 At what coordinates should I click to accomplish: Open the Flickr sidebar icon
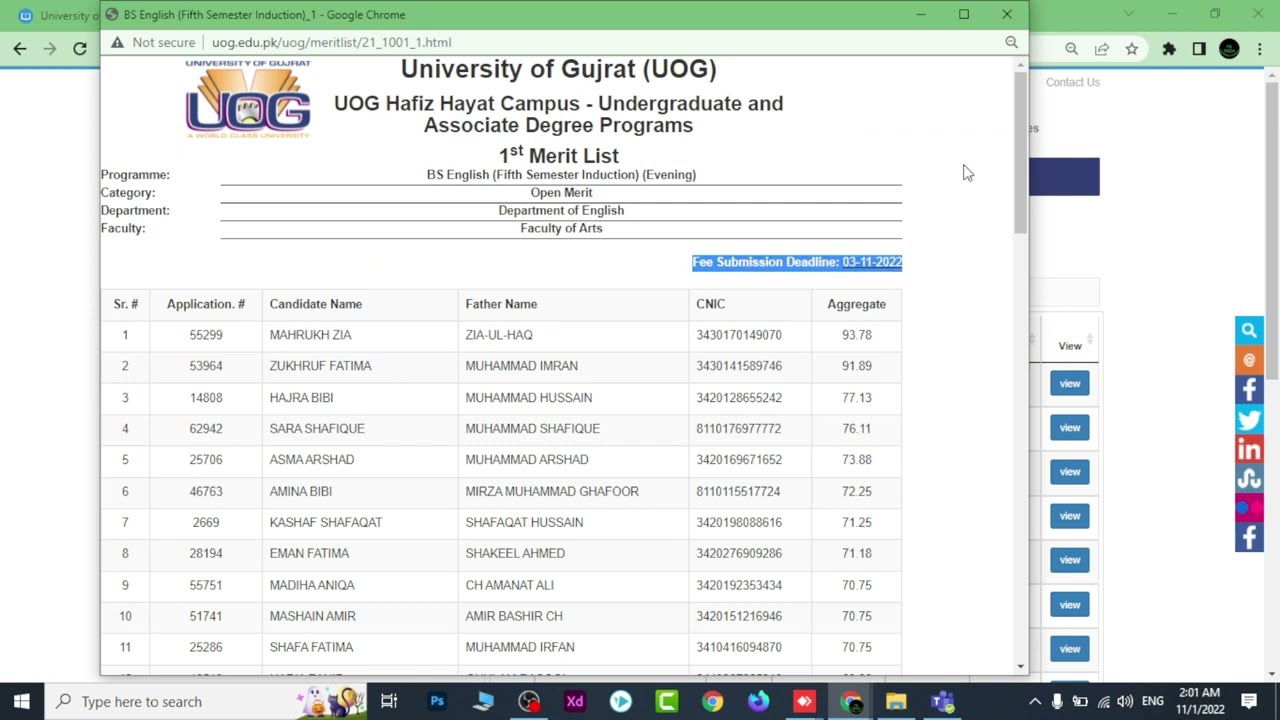(x=1249, y=508)
